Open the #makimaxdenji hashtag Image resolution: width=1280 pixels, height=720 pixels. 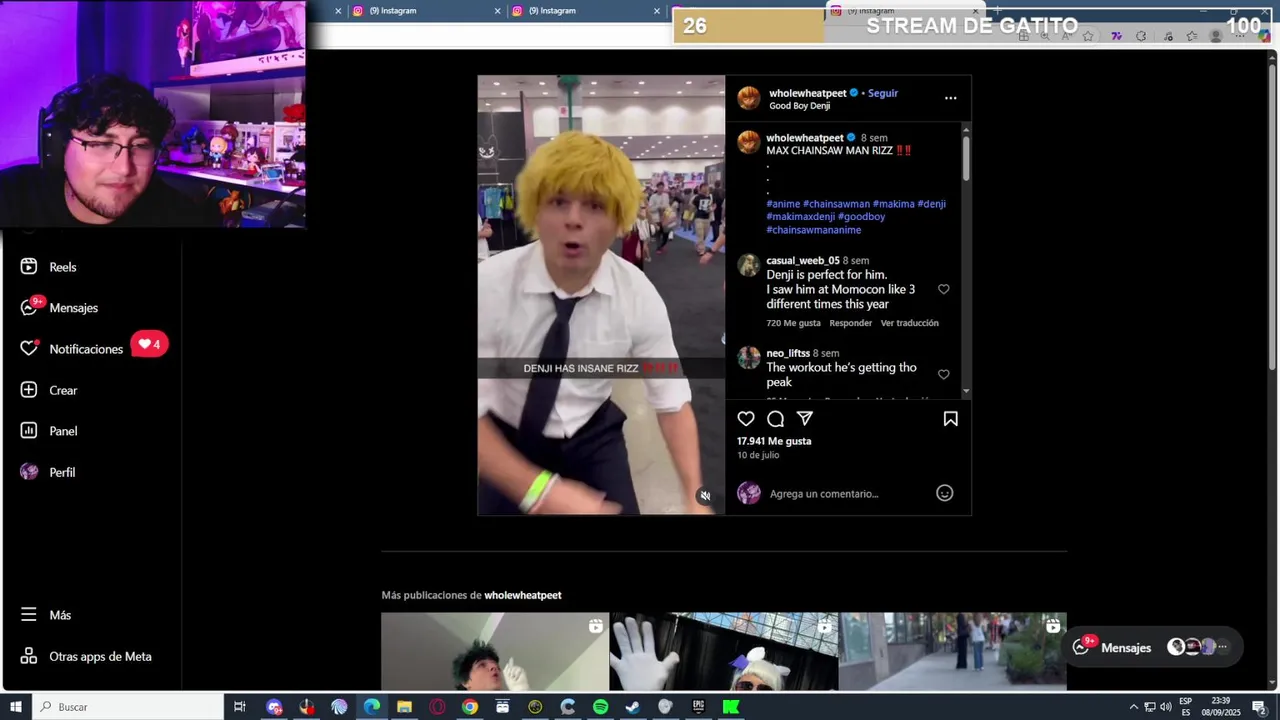click(x=801, y=217)
